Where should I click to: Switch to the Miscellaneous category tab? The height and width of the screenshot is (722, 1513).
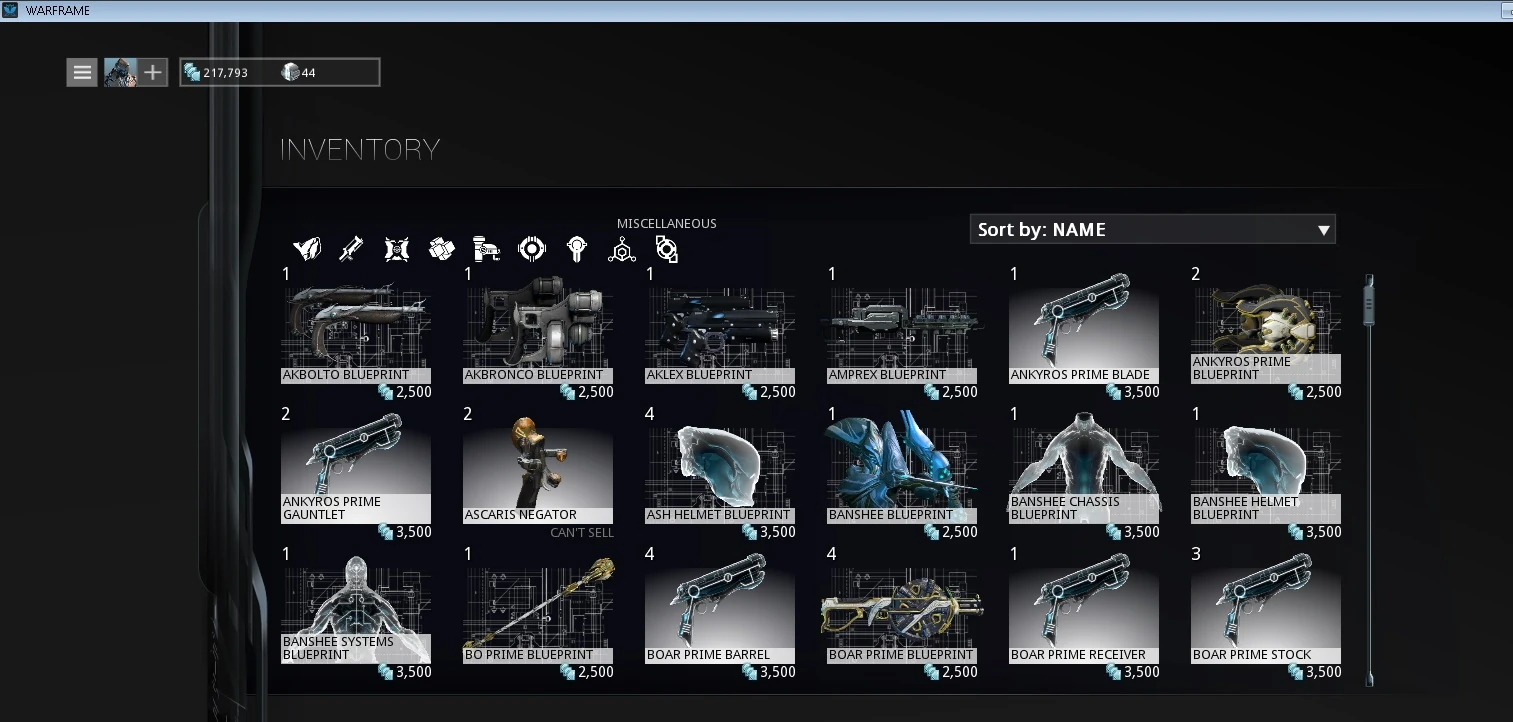[667, 249]
